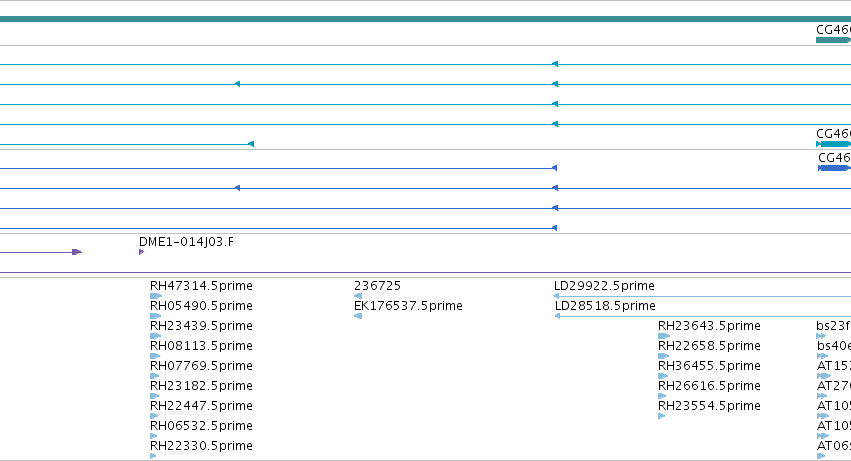
Task: Select the arrow glyph under RH23643.5prime
Action: [664, 336]
